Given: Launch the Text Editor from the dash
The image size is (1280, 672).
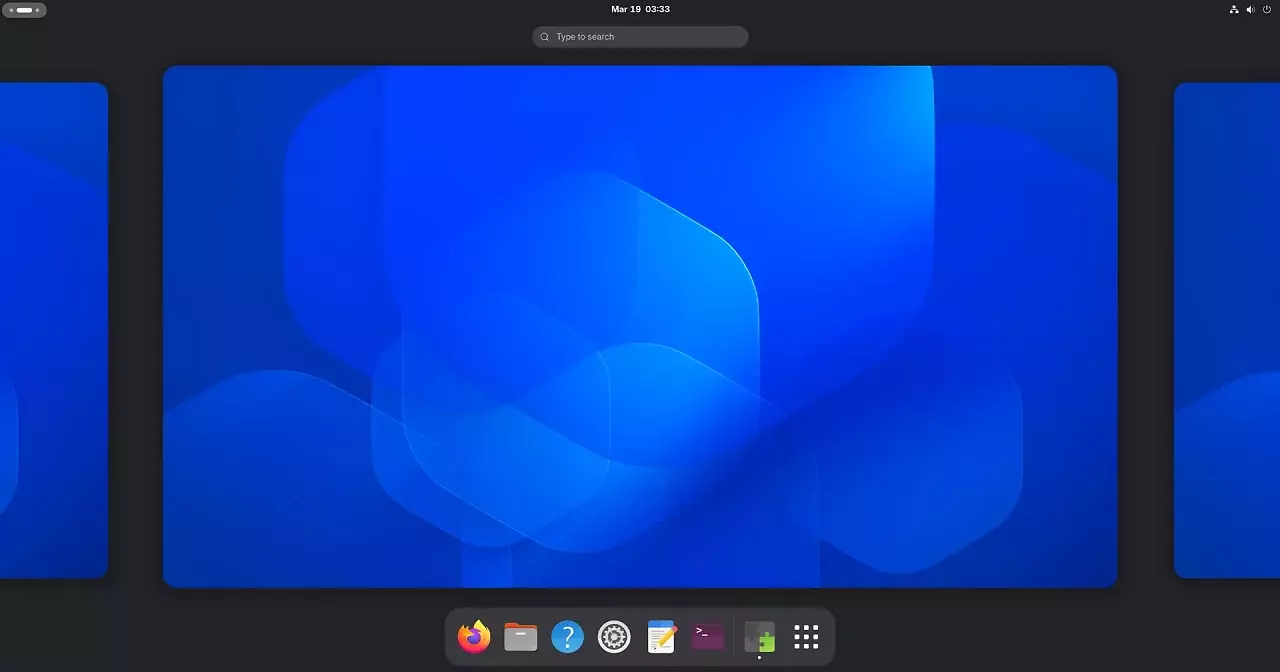Looking at the screenshot, I should click(x=661, y=637).
